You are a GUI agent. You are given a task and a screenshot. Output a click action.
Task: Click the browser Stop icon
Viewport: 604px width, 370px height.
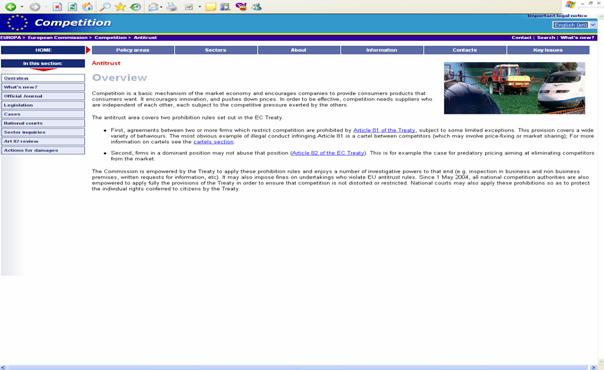pos(57,7)
